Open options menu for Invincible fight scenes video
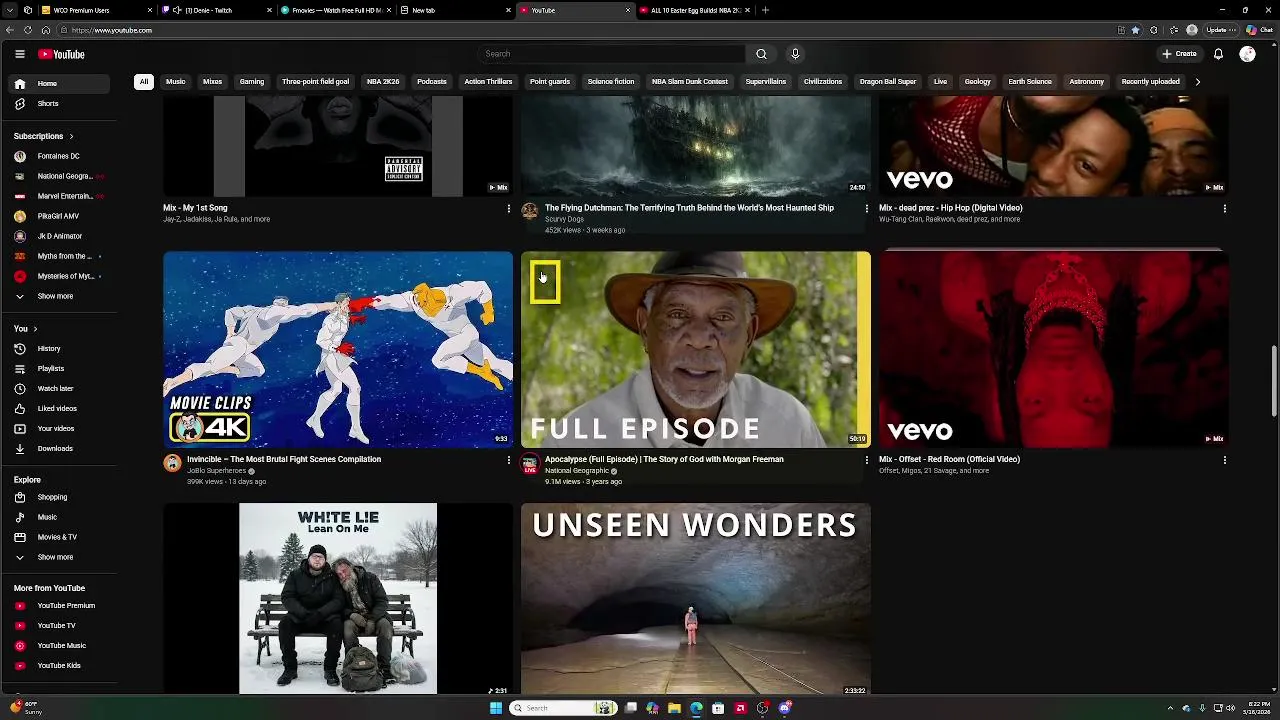Viewport: 1280px width, 720px height. click(508, 460)
